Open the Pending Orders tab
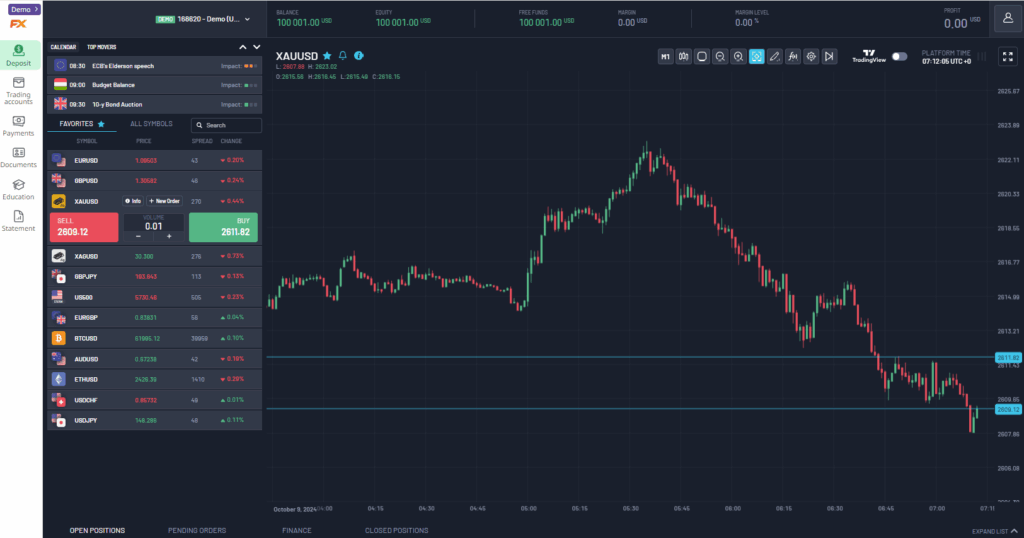This screenshot has width=1024, height=538. (x=197, y=530)
